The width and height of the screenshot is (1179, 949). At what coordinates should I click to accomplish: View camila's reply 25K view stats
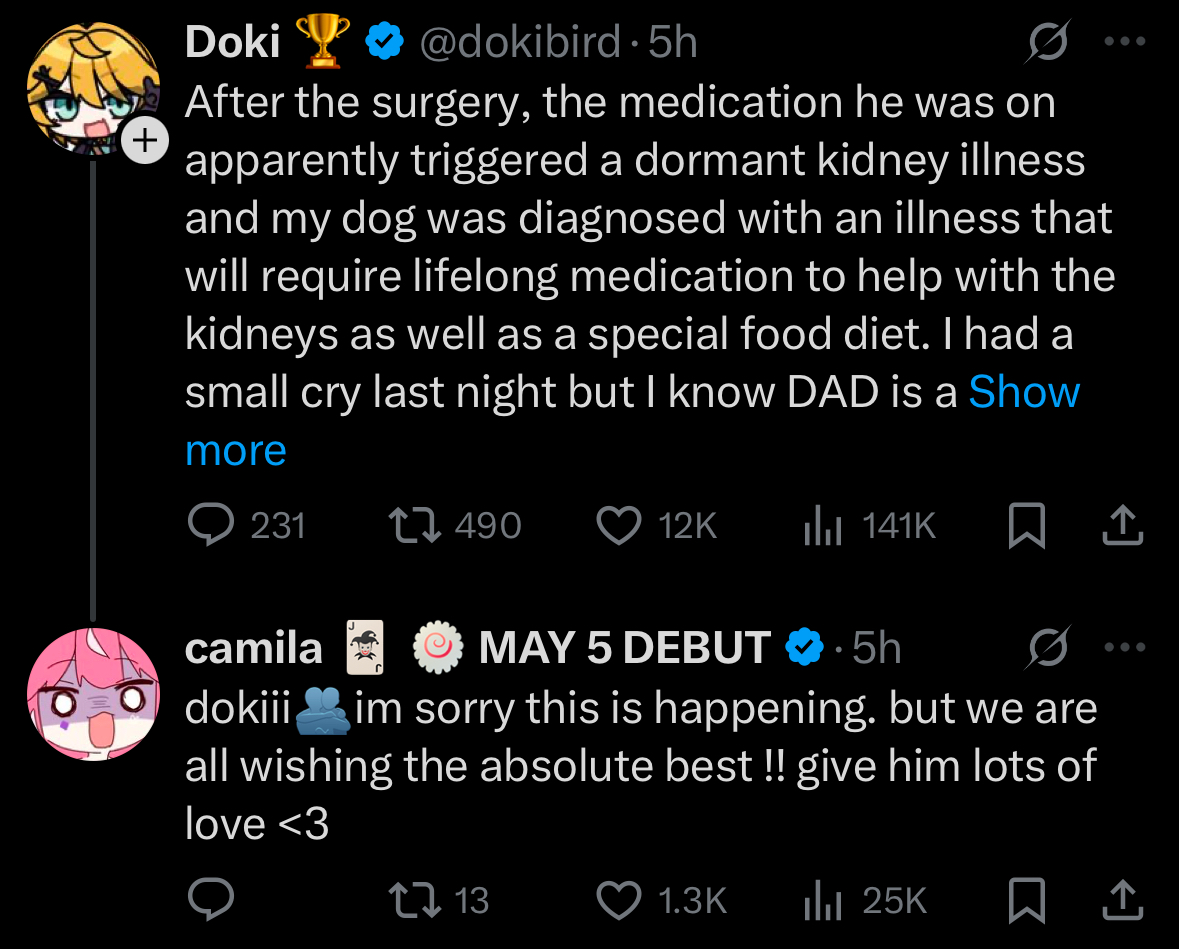pyautogui.click(x=821, y=901)
